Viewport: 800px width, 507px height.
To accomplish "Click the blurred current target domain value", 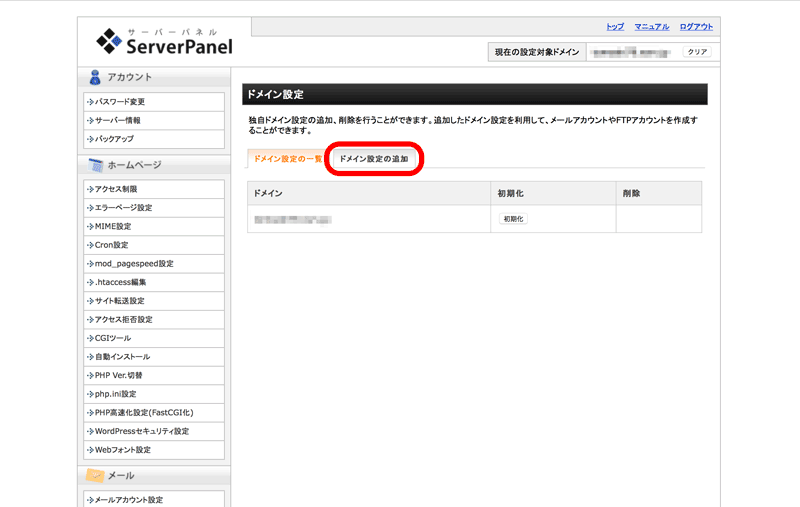I will (631, 52).
